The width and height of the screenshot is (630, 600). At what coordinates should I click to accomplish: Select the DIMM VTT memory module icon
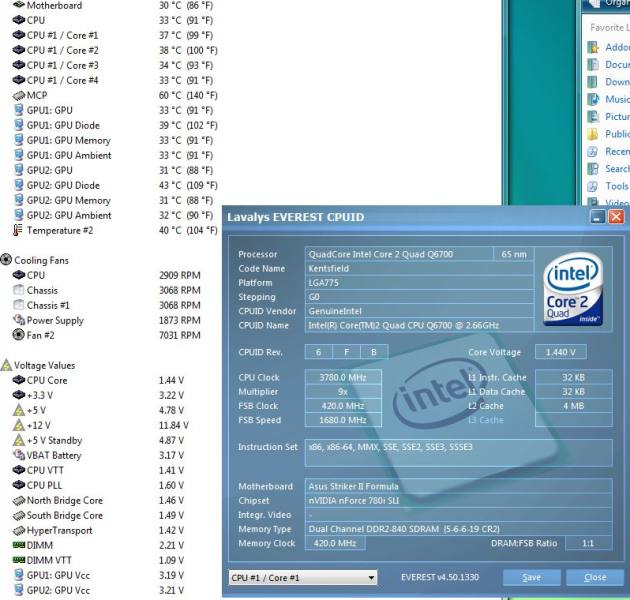[x=18, y=560]
